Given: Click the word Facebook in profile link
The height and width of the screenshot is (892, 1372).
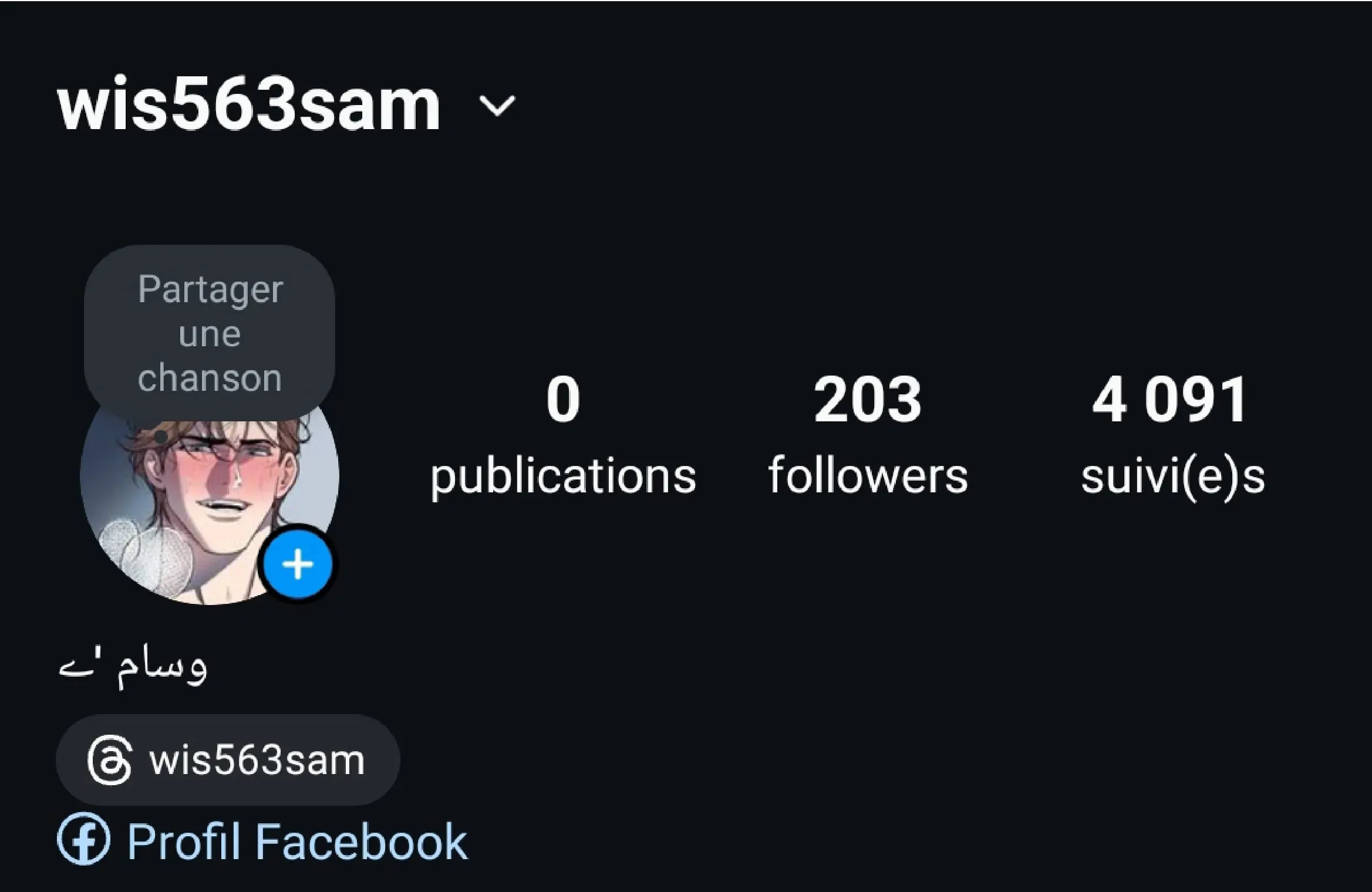Looking at the screenshot, I should 362,841.
